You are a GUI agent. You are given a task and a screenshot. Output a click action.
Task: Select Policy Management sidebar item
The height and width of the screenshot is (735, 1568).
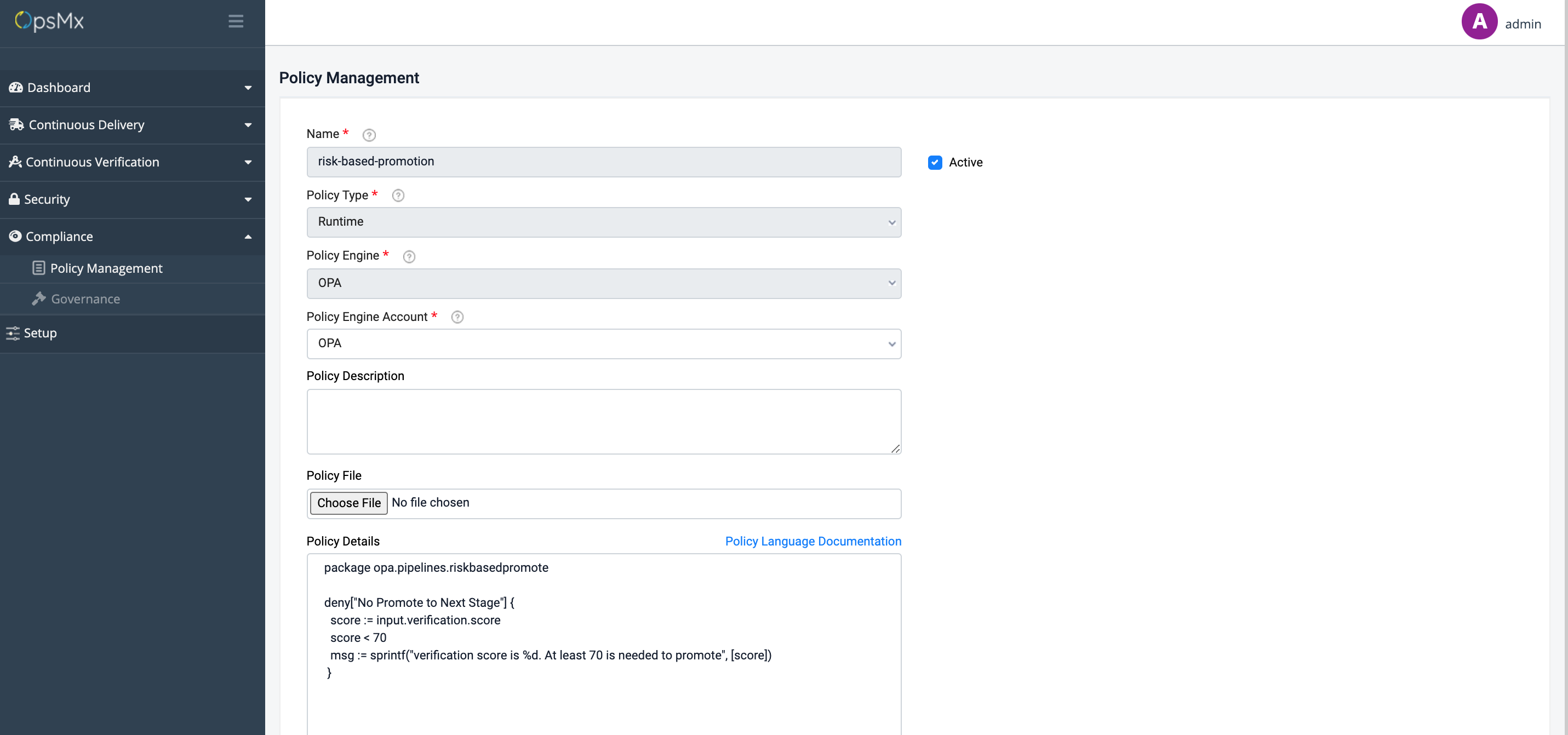(x=106, y=268)
